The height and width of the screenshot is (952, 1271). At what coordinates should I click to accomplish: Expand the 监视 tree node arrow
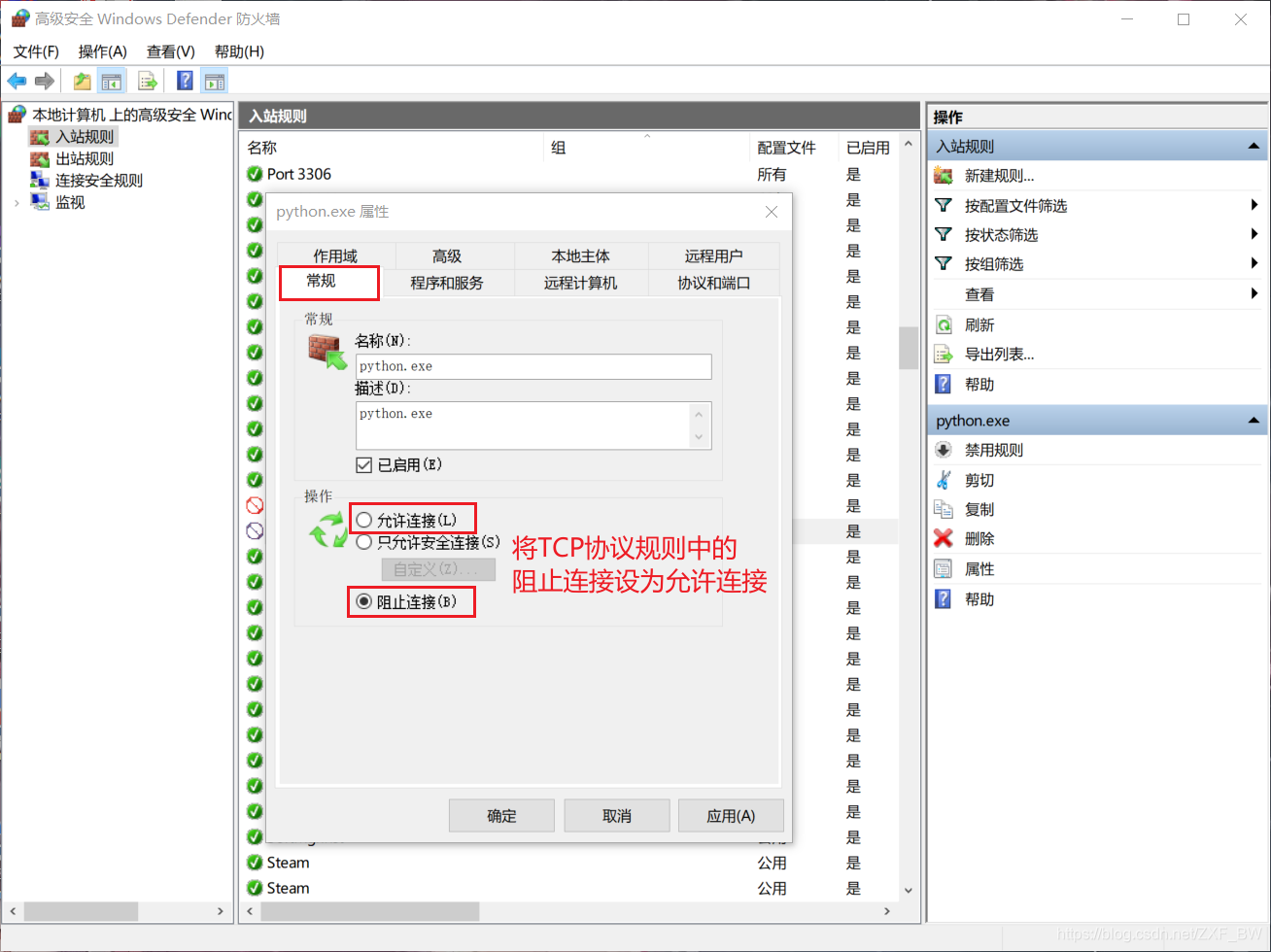17,203
